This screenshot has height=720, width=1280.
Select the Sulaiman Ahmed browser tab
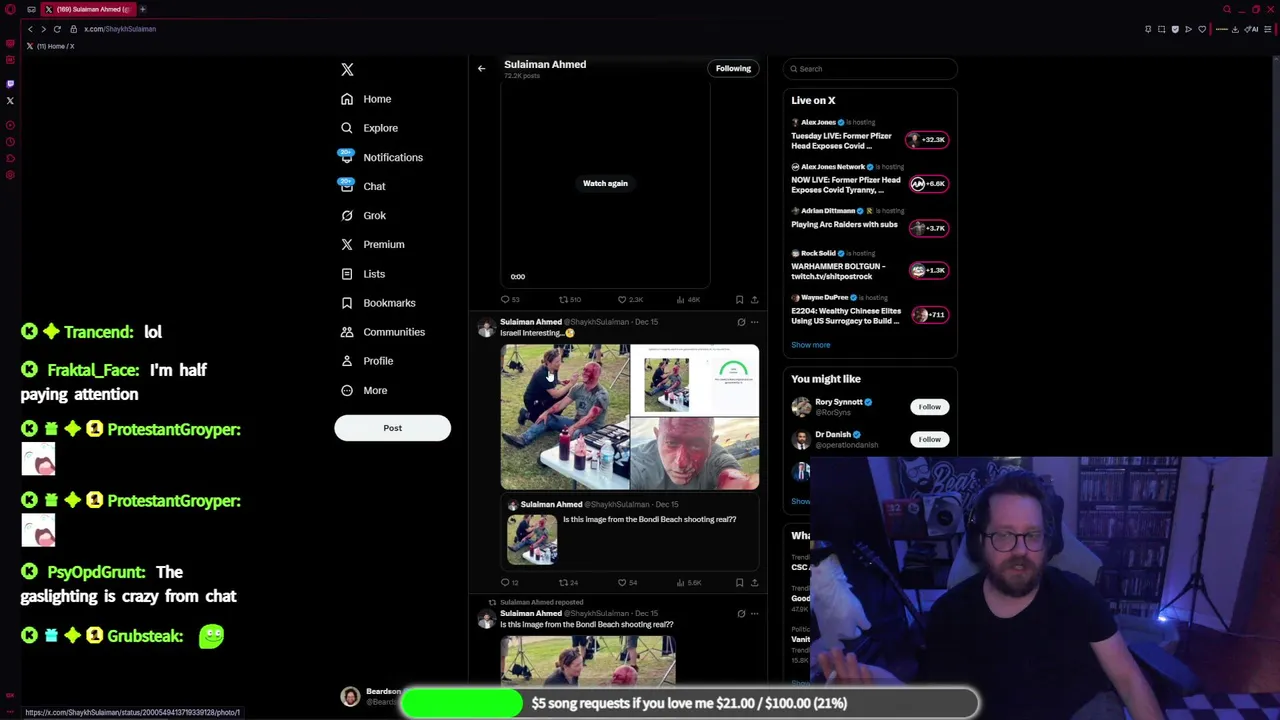(x=88, y=9)
